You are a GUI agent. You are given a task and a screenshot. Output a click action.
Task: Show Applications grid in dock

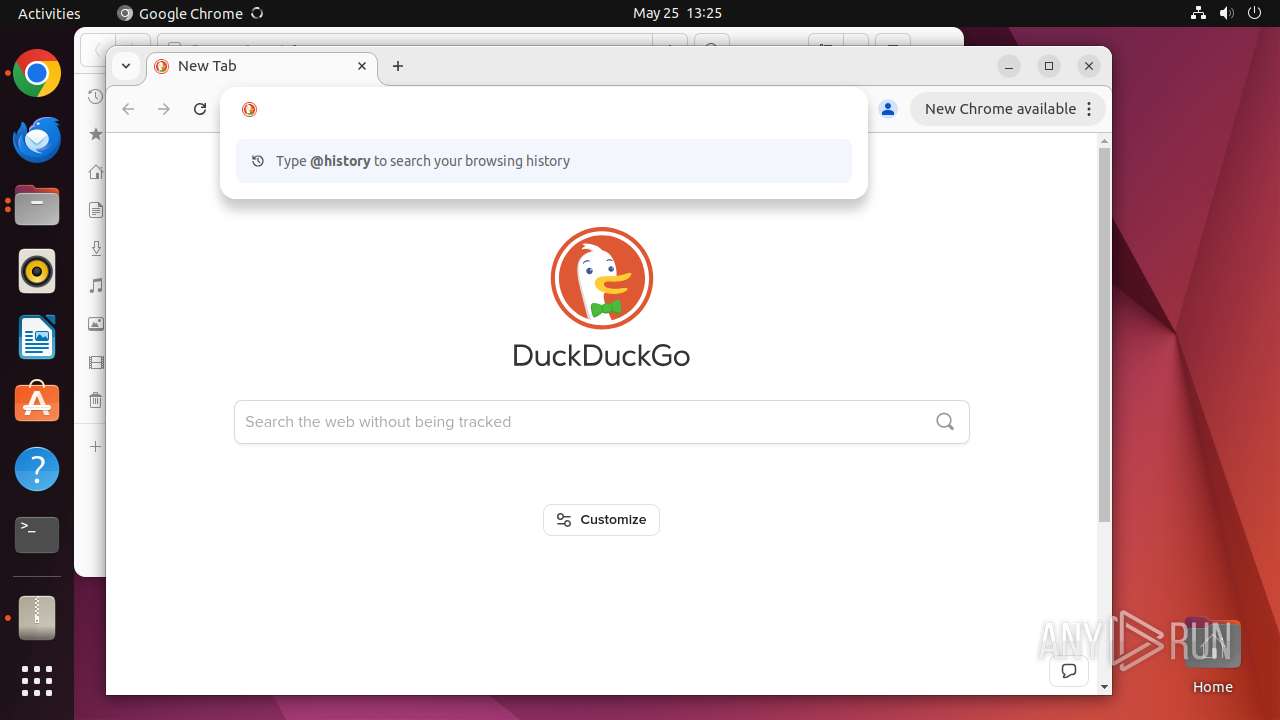(x=37, y=681)
